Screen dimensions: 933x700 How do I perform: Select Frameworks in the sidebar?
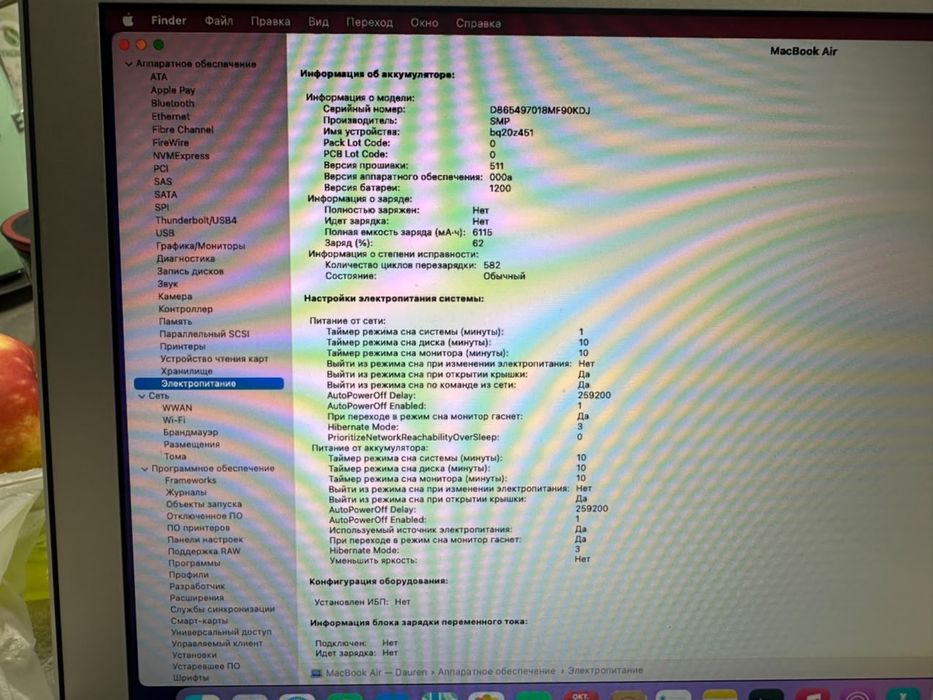(190, 480)
